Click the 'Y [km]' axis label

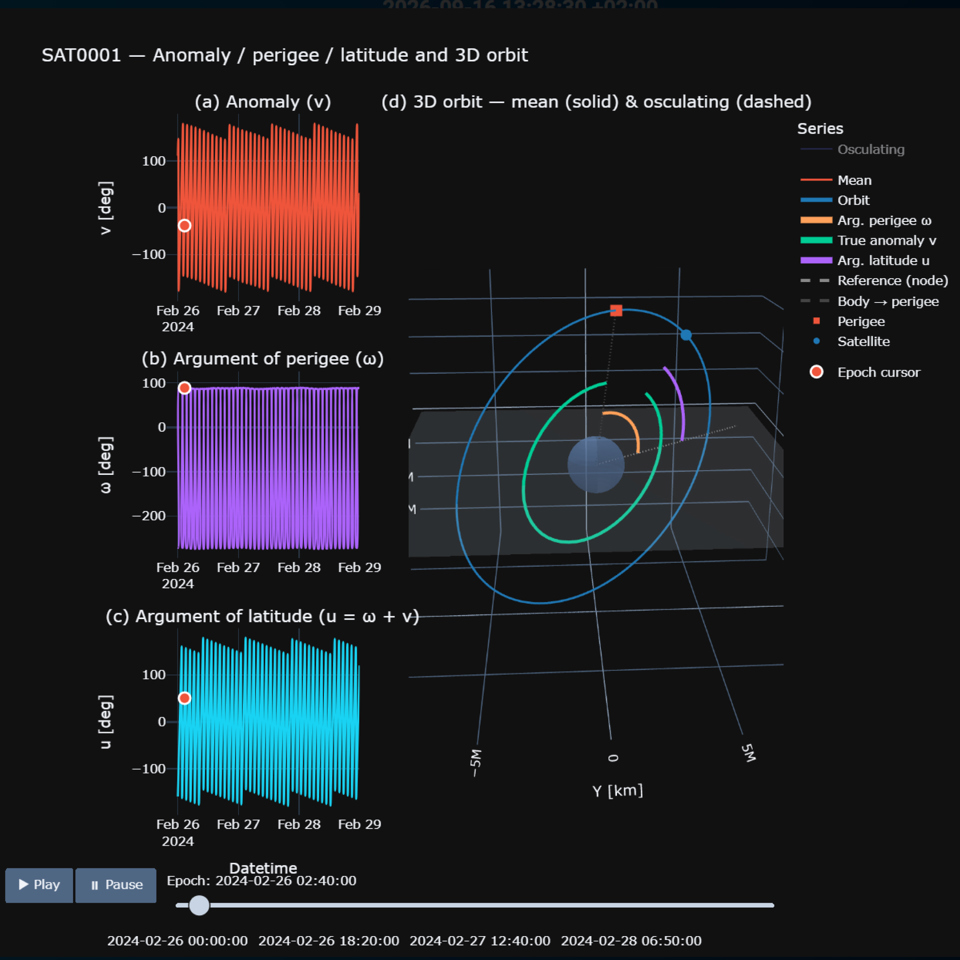point(618,790)
